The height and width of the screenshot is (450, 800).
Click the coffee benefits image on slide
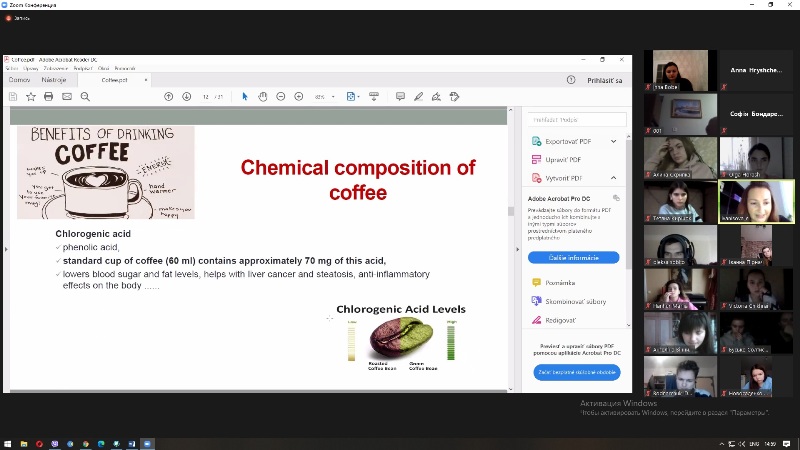pos(106,172)
